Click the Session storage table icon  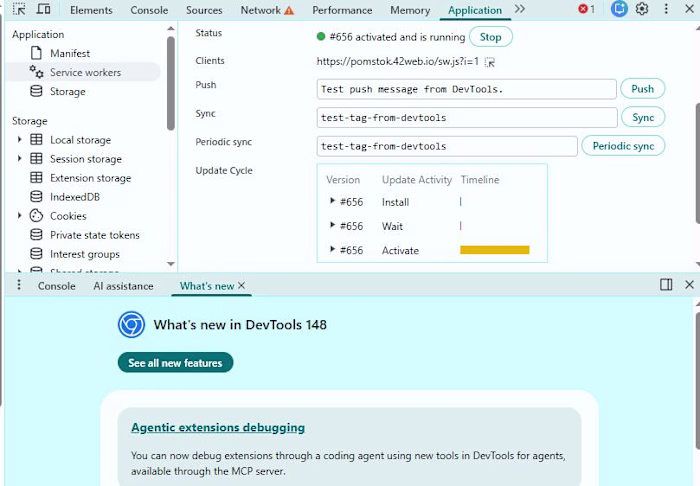(36, 158)
